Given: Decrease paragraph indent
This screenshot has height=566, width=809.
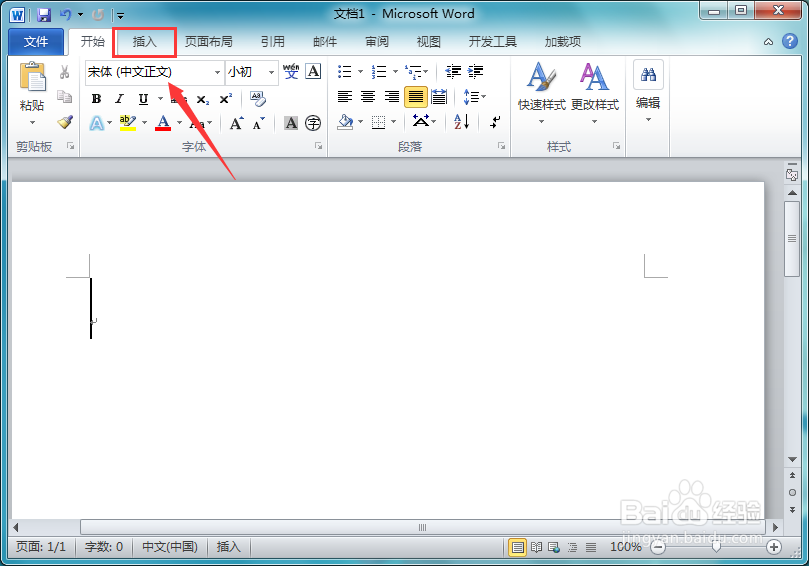Looking at the screenshot, I should [453, 71].
